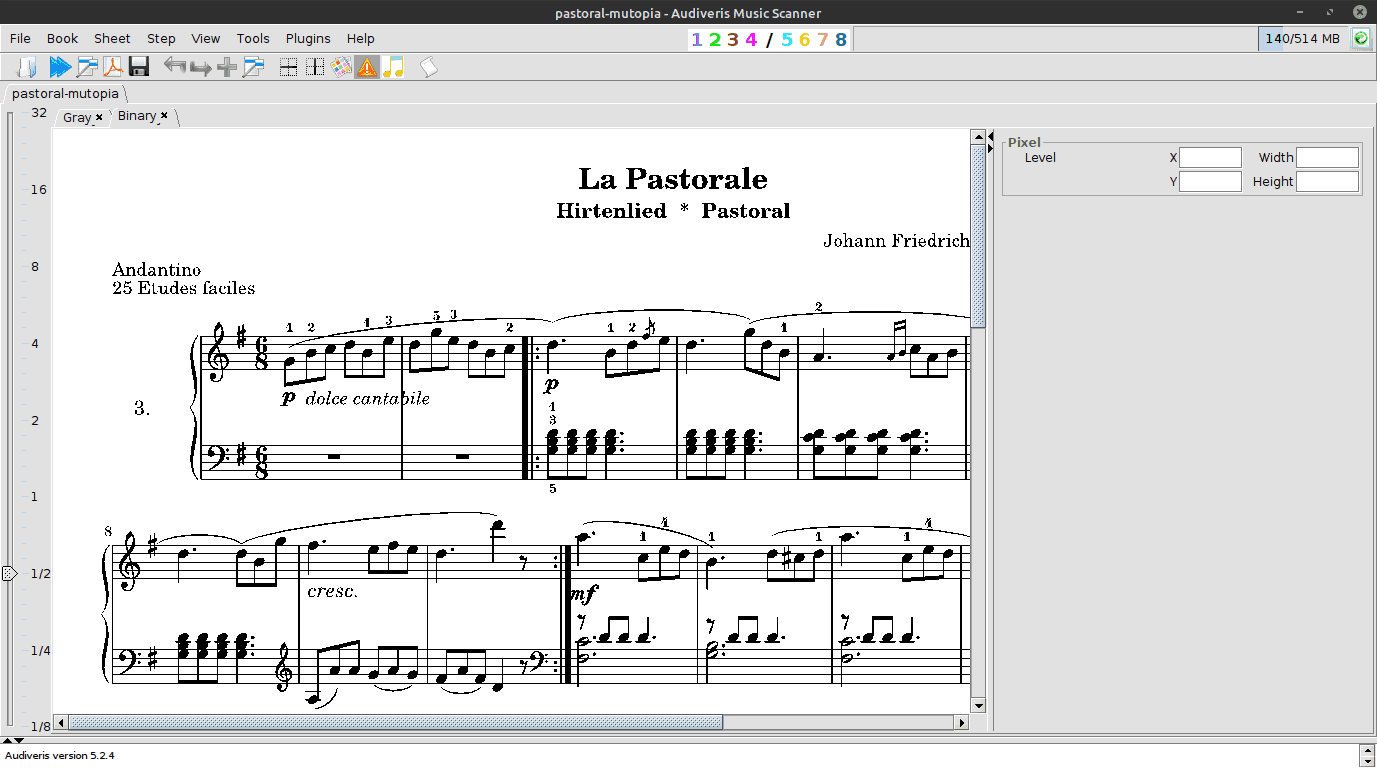Click the yellow music notes icon

pos(394,67)
